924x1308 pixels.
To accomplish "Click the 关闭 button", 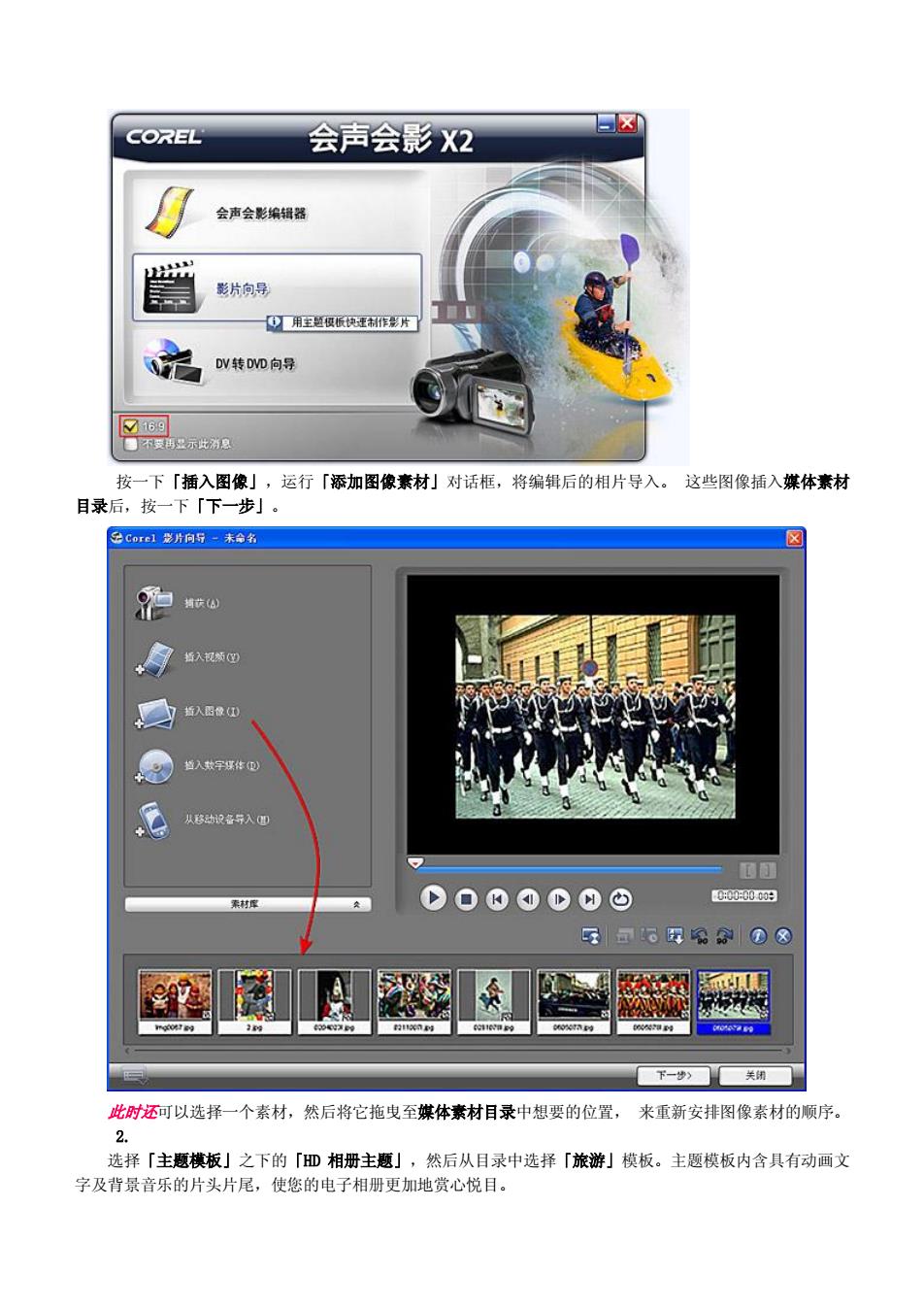I will pos(755,1076).
